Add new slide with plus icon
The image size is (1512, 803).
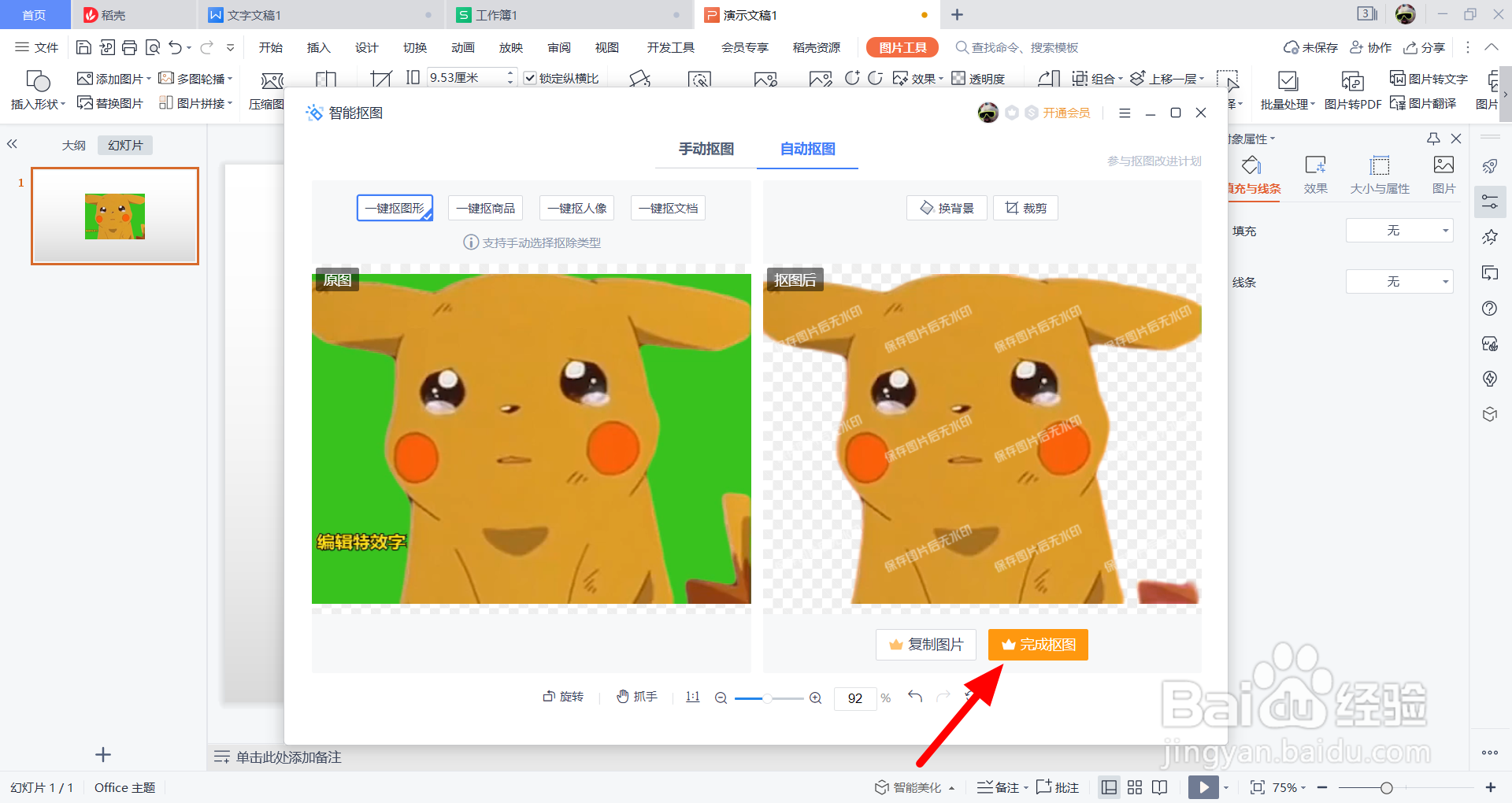coord(103,755)
